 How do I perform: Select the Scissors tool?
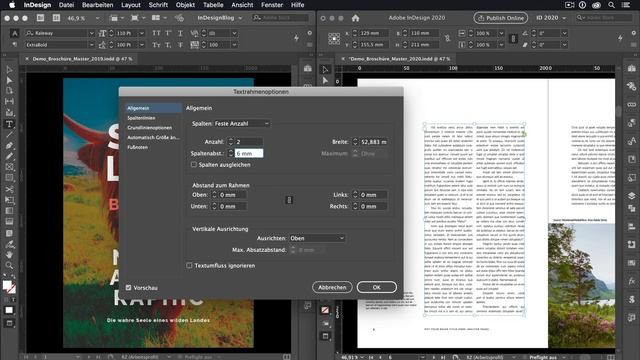(x=9, y=189)
